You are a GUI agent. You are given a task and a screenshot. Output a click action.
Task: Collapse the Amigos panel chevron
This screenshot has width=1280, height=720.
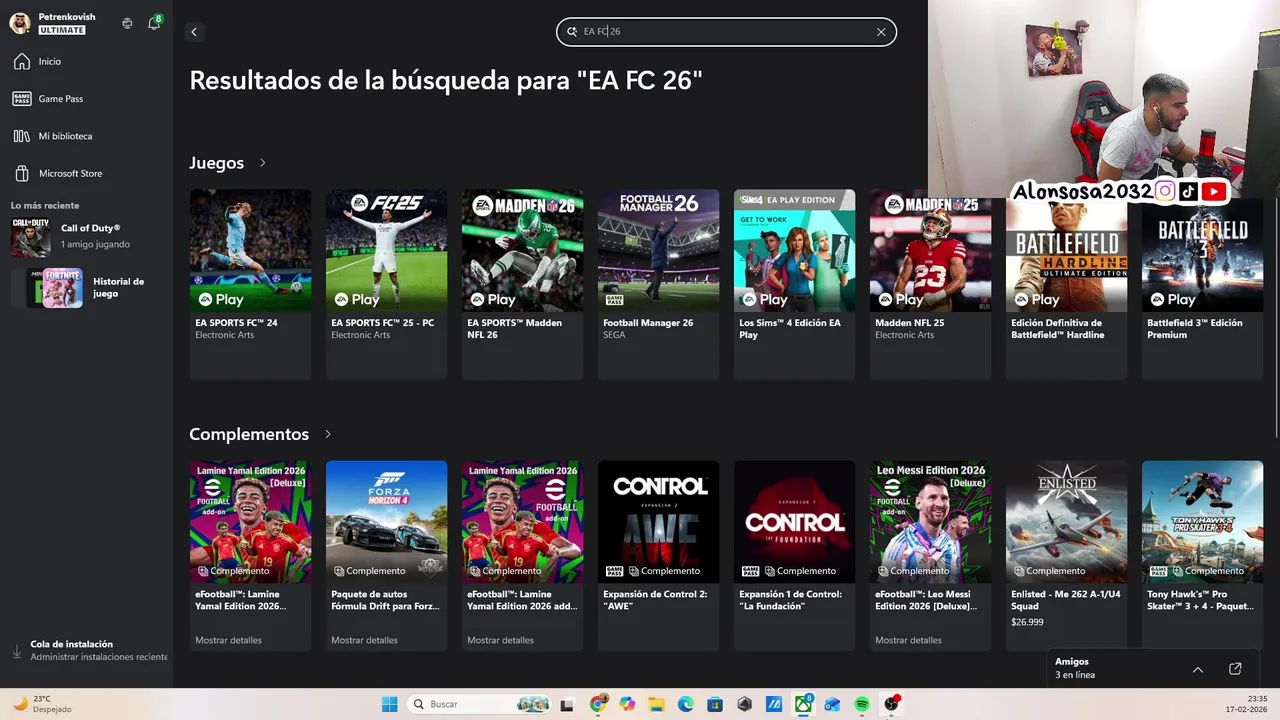tap(1198, 669)
